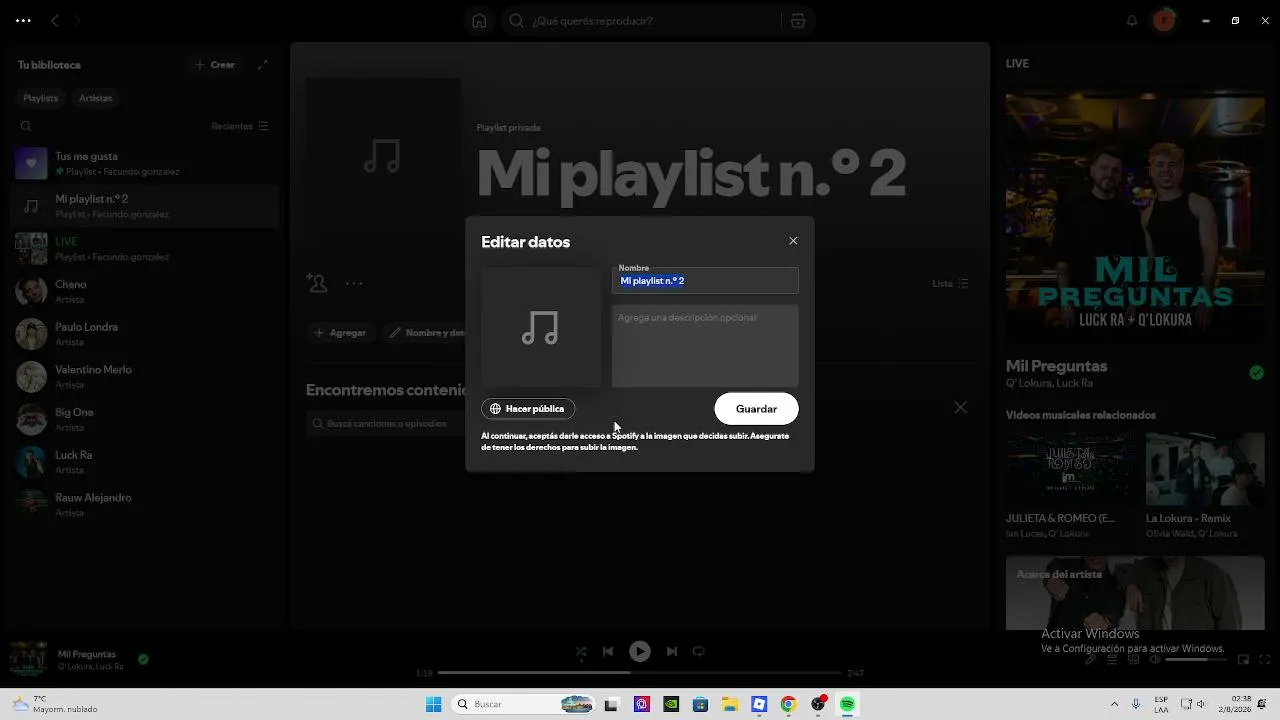Image resolution: width=1280 pixels, height=720 pixels.
Task: Open fullscreen player view
Action: (1264, 660)
